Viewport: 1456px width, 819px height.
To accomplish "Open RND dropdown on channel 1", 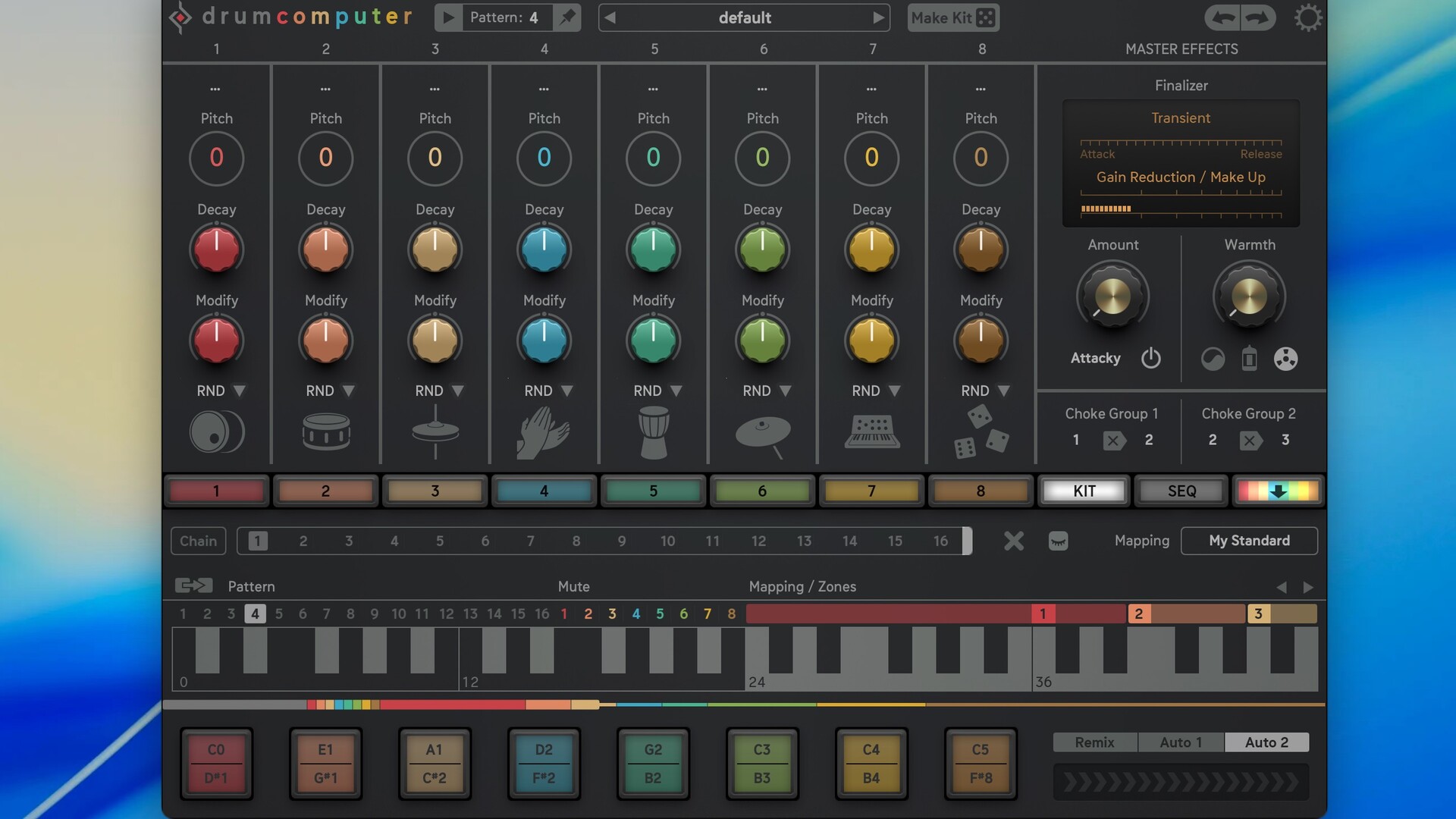I will [x=240, y=391].
